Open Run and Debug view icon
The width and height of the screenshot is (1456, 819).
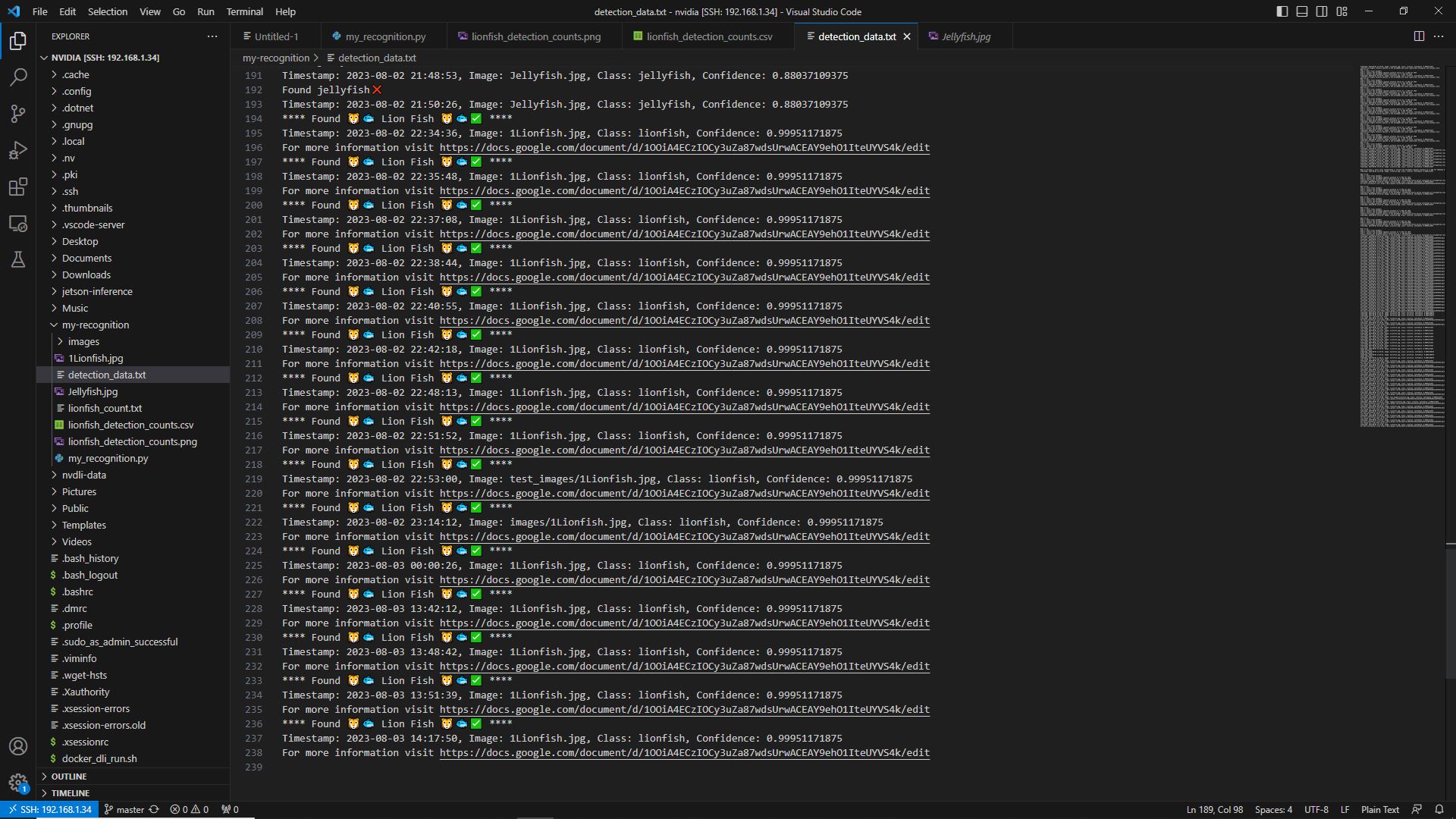point(18,150)
